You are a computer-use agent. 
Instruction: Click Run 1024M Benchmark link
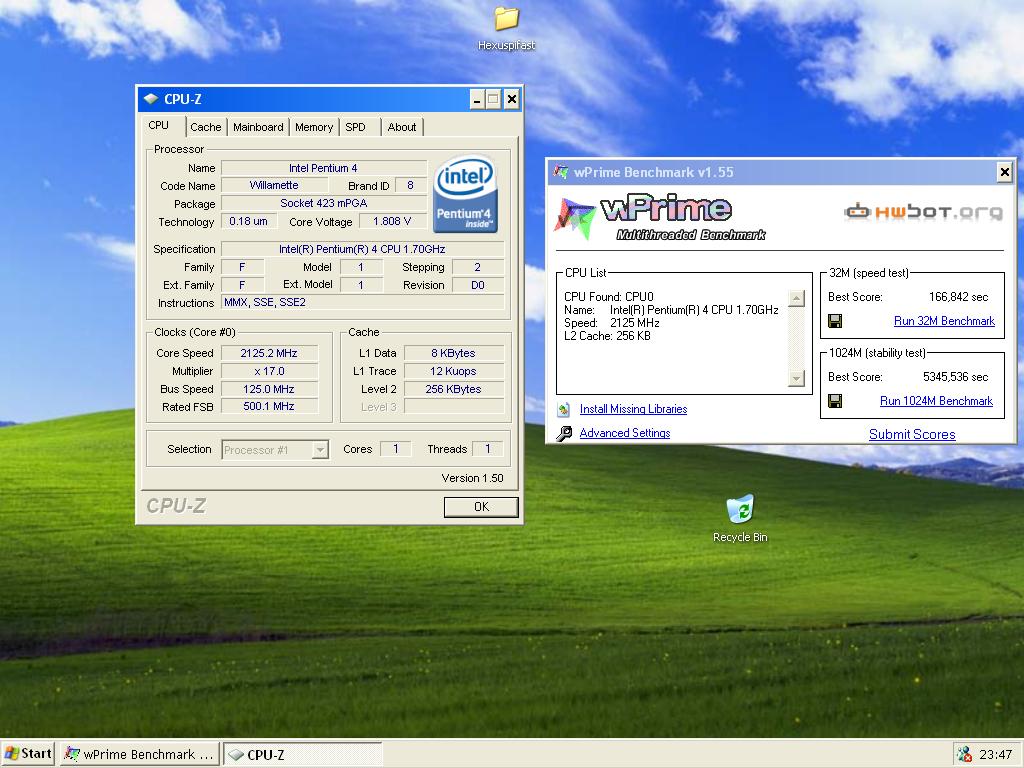[x=936, y=401]
